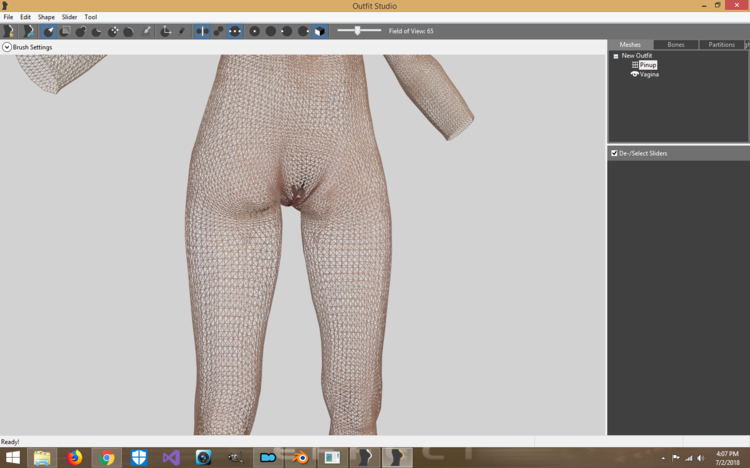Viewport: 750px width, 468px height.
Task: Click the window icon right of Blender
Action: [x=332, y=458]
